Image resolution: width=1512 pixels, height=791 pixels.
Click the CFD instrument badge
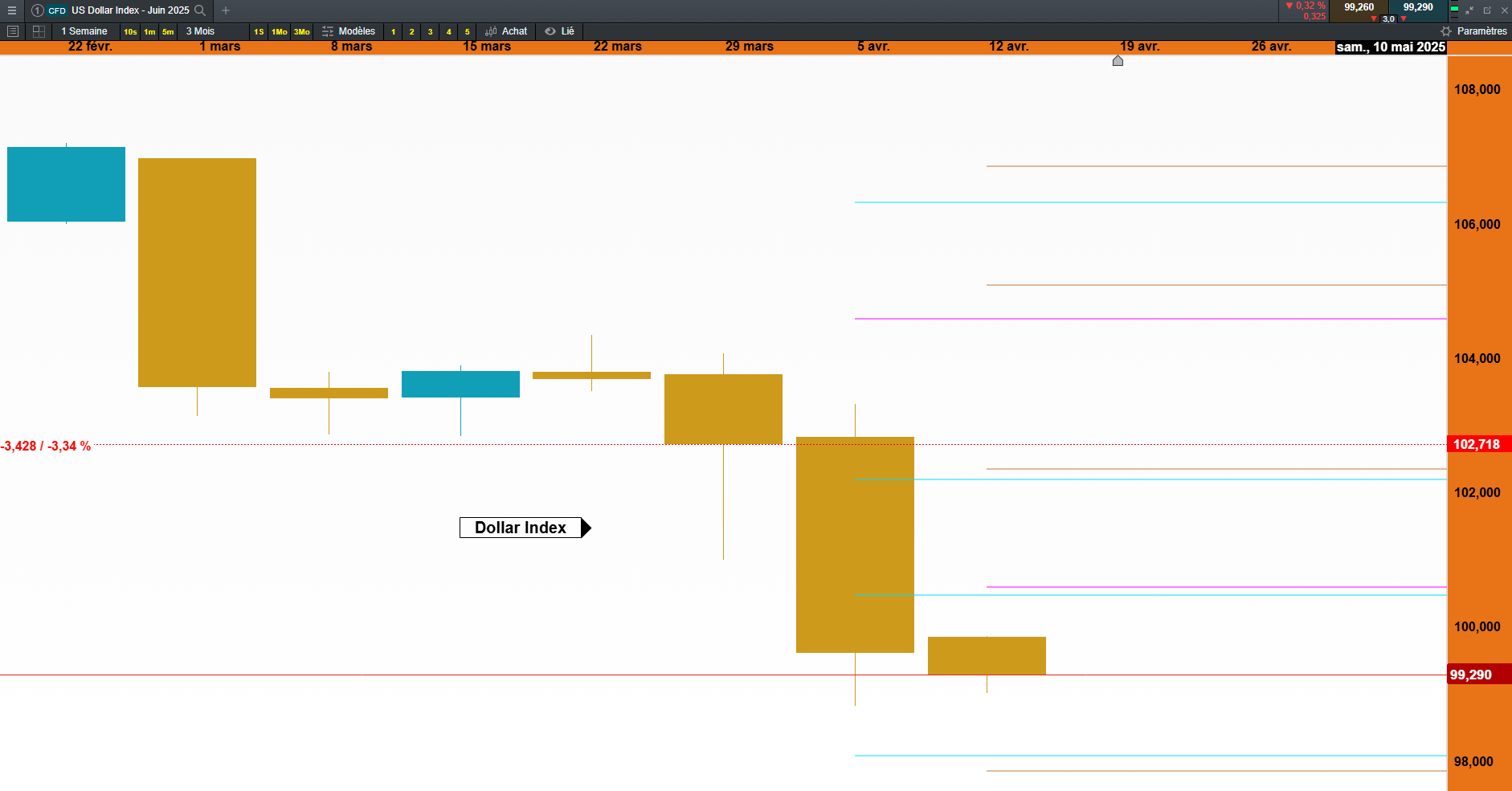(57, 10)
